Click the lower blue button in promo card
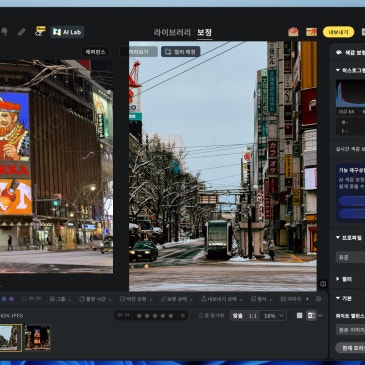365x365 pixels. (x=352, y=213)
